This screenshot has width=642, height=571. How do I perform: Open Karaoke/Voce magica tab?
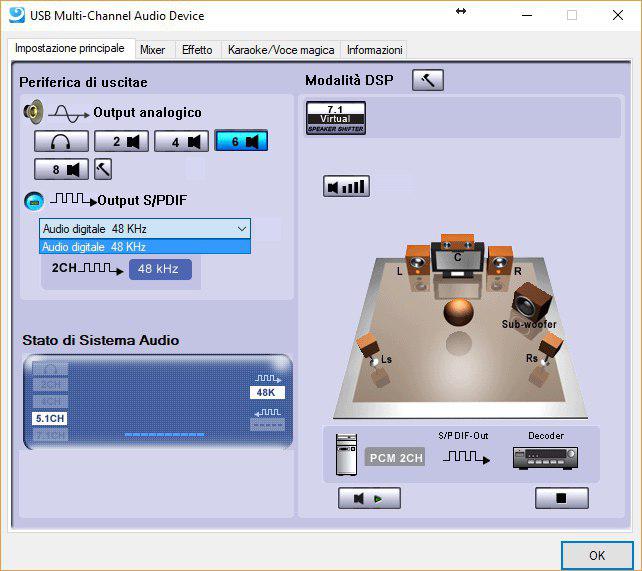coord(281,50)
